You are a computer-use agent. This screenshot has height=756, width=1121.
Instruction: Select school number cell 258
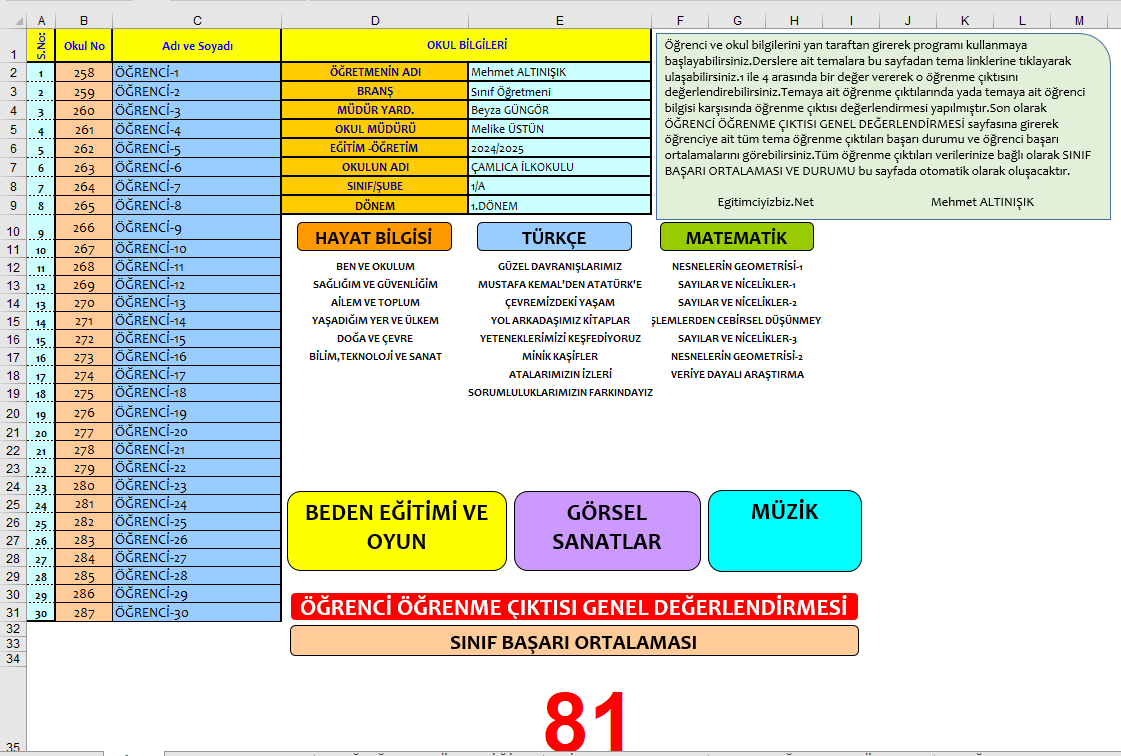pyautogui.click(x=84, y=72)
